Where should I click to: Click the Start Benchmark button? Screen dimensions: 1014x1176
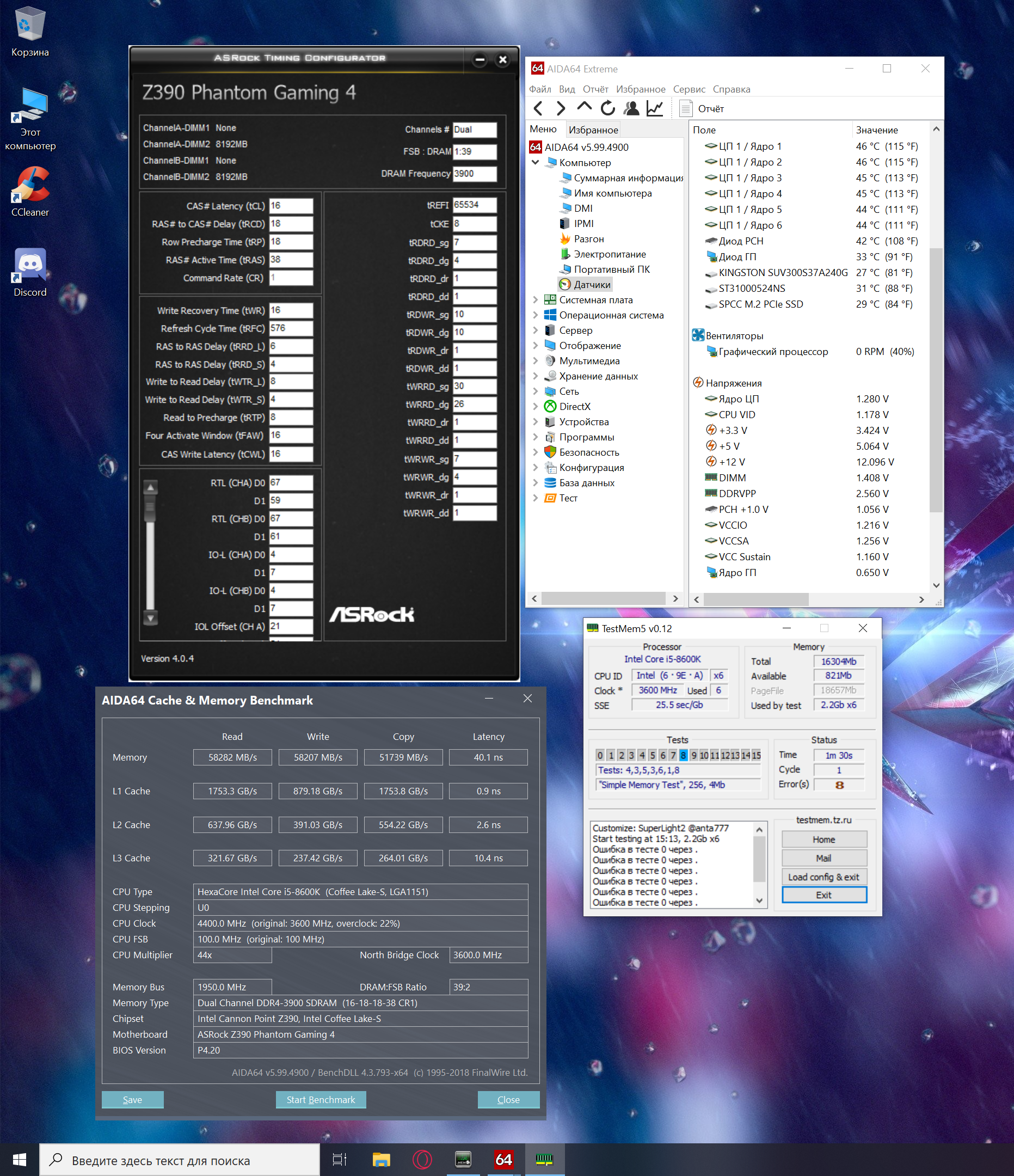[x=321, y=1099]
